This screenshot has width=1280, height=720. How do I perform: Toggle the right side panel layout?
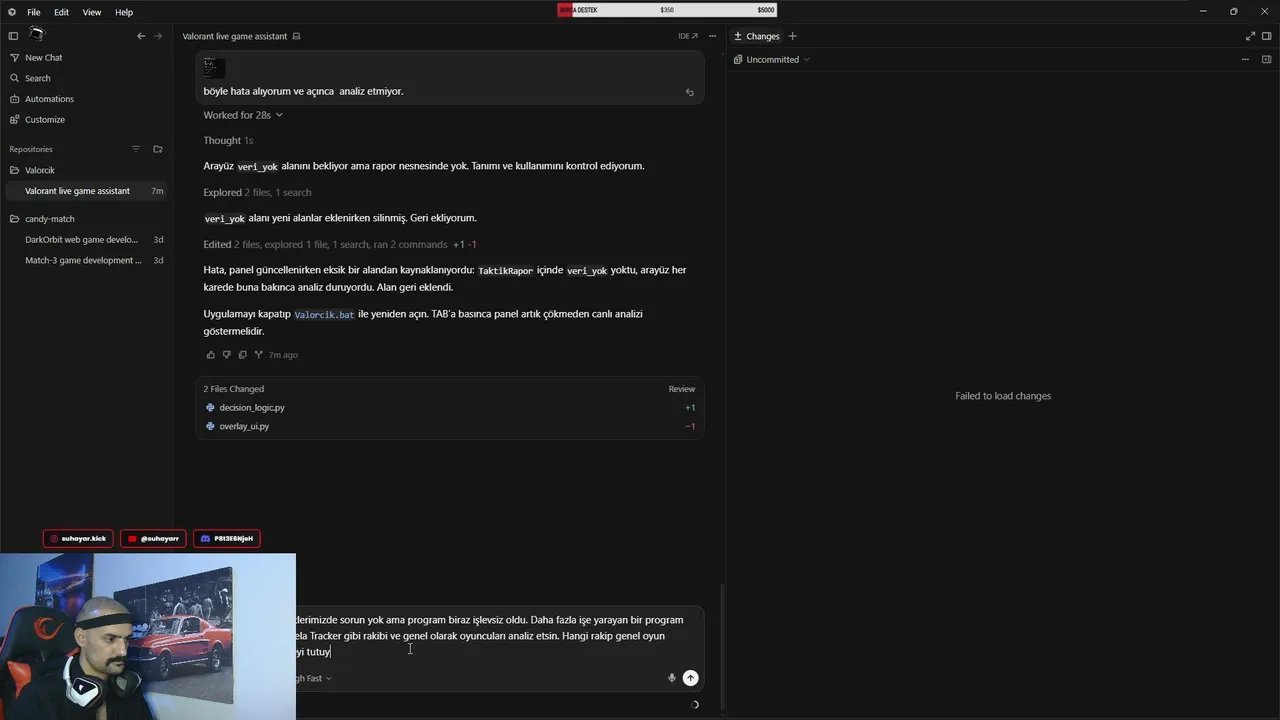(x=1266, y=36)
